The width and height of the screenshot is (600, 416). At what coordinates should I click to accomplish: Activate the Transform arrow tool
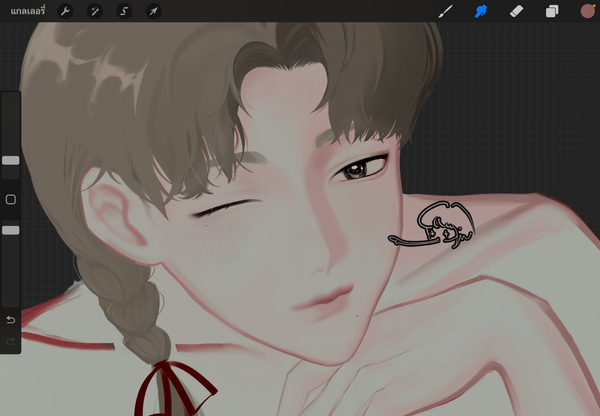153,11
